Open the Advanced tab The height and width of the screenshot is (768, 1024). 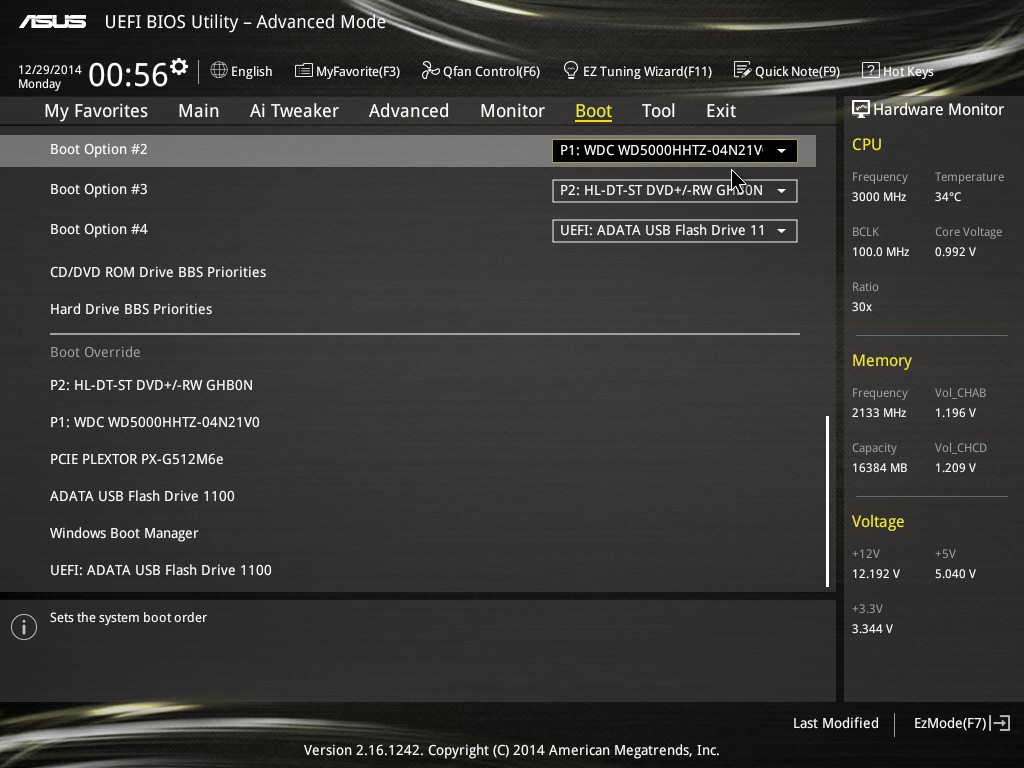click(x=409, y=111)
